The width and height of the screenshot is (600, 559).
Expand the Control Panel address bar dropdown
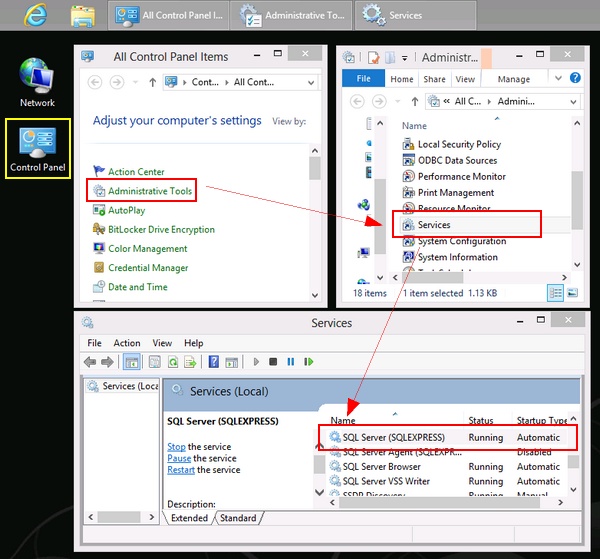pyautogui.click(x=311, y=83)
